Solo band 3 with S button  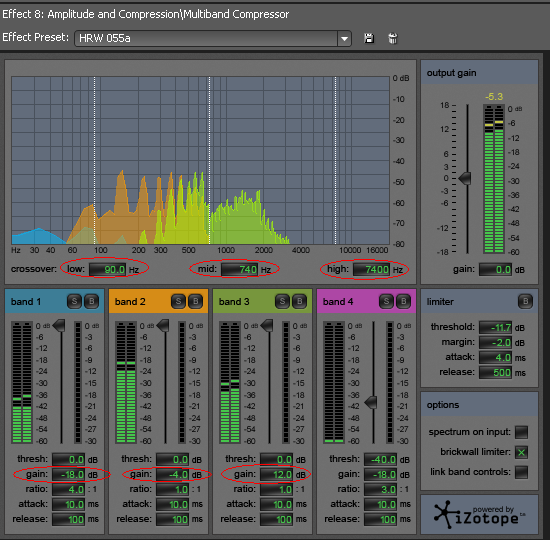pyautogui.click(x=282, y=301)
